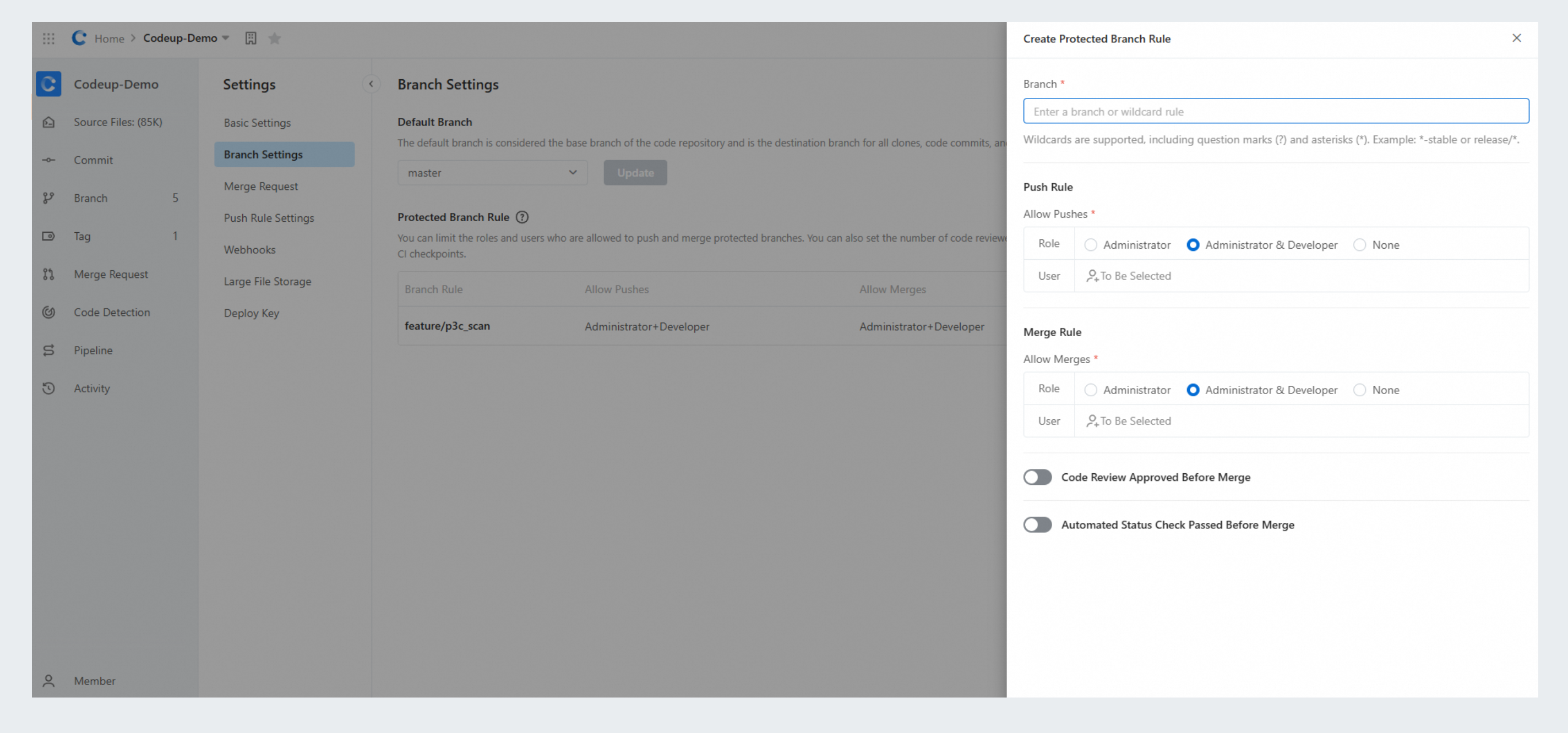
Task: Star the Codeup-Demo repository
Action: 275,39
